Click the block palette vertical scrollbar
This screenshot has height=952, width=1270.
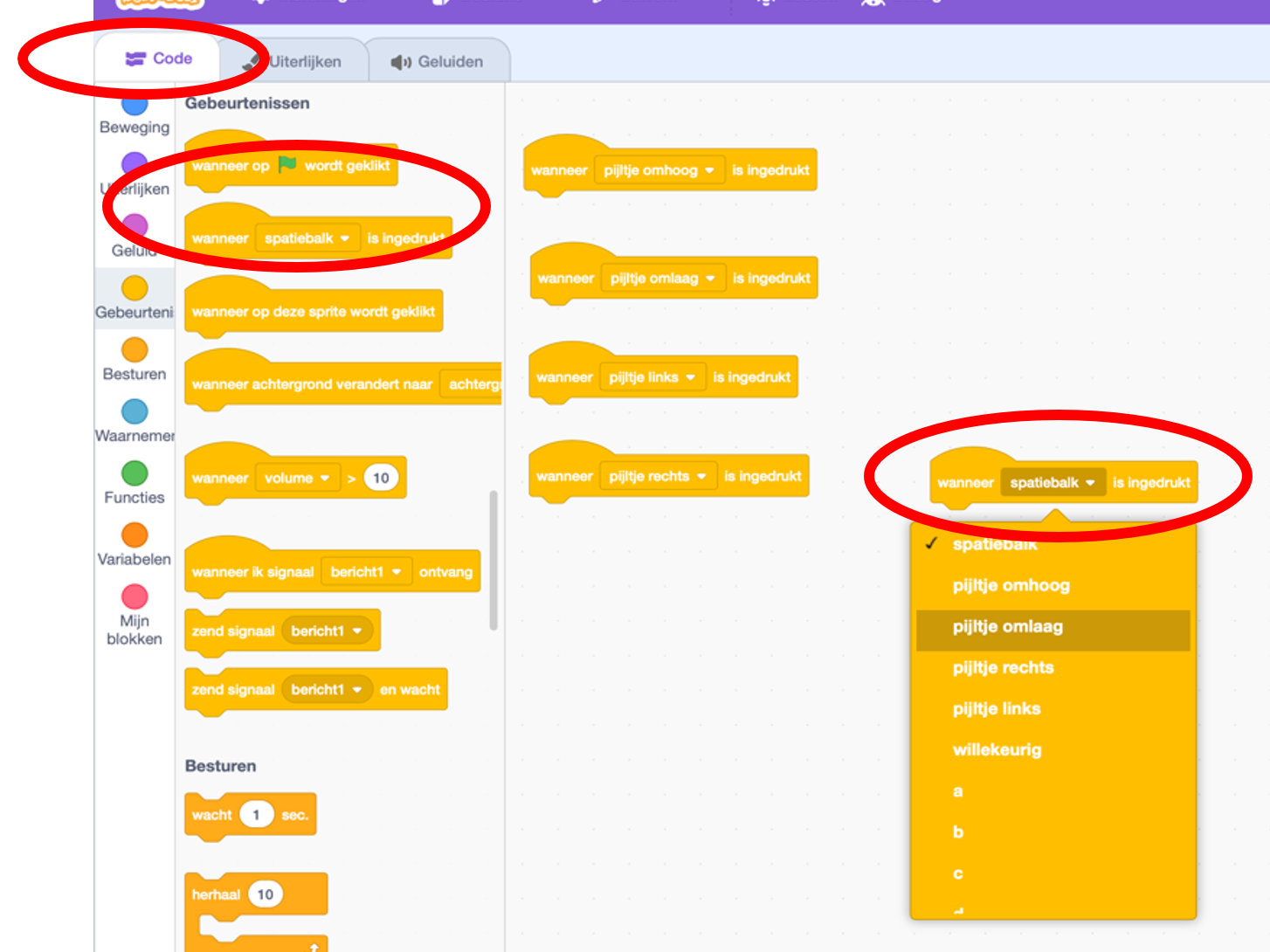494,559
